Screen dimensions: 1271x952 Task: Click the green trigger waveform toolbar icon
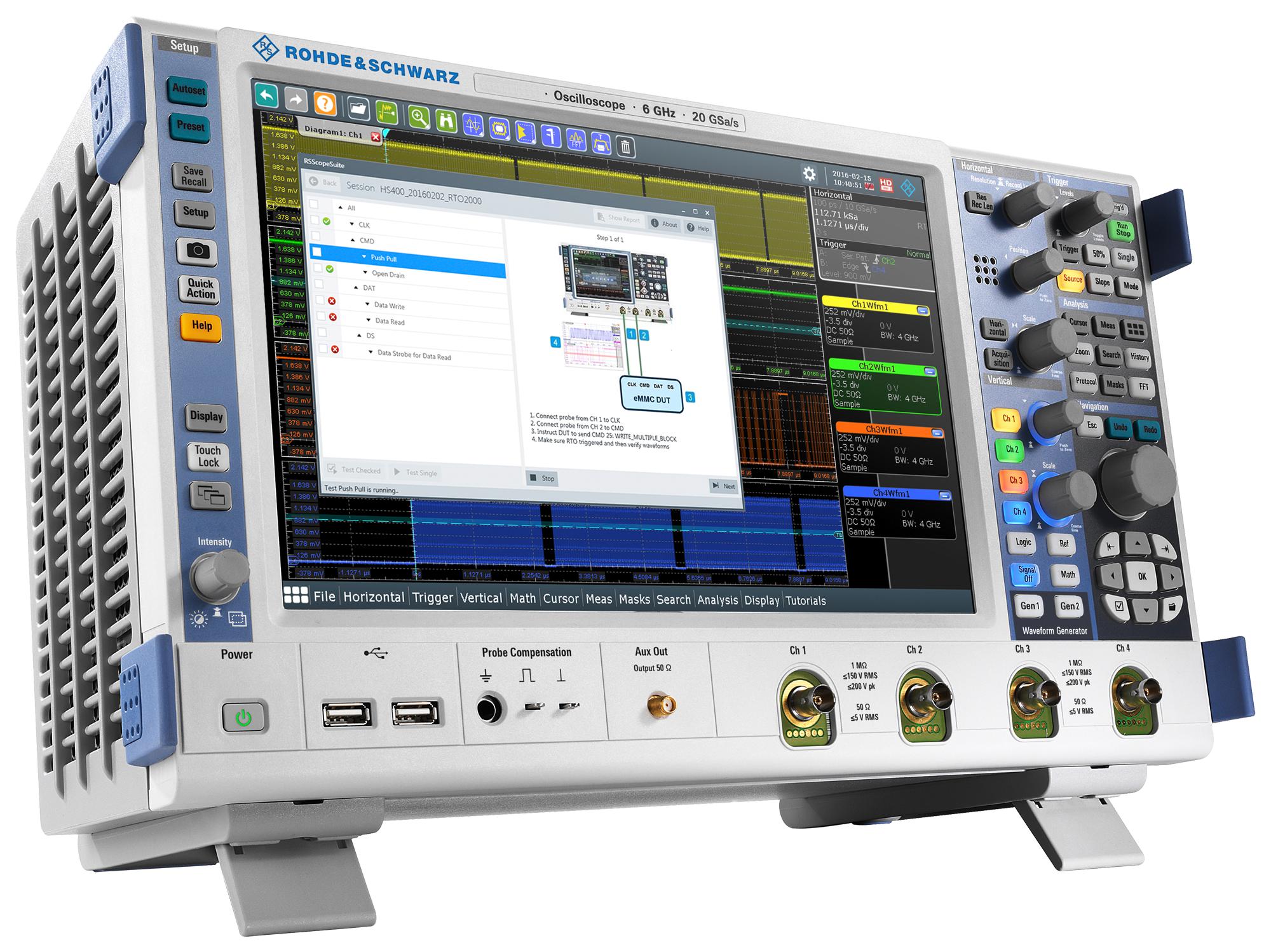(x=386, y=112)
